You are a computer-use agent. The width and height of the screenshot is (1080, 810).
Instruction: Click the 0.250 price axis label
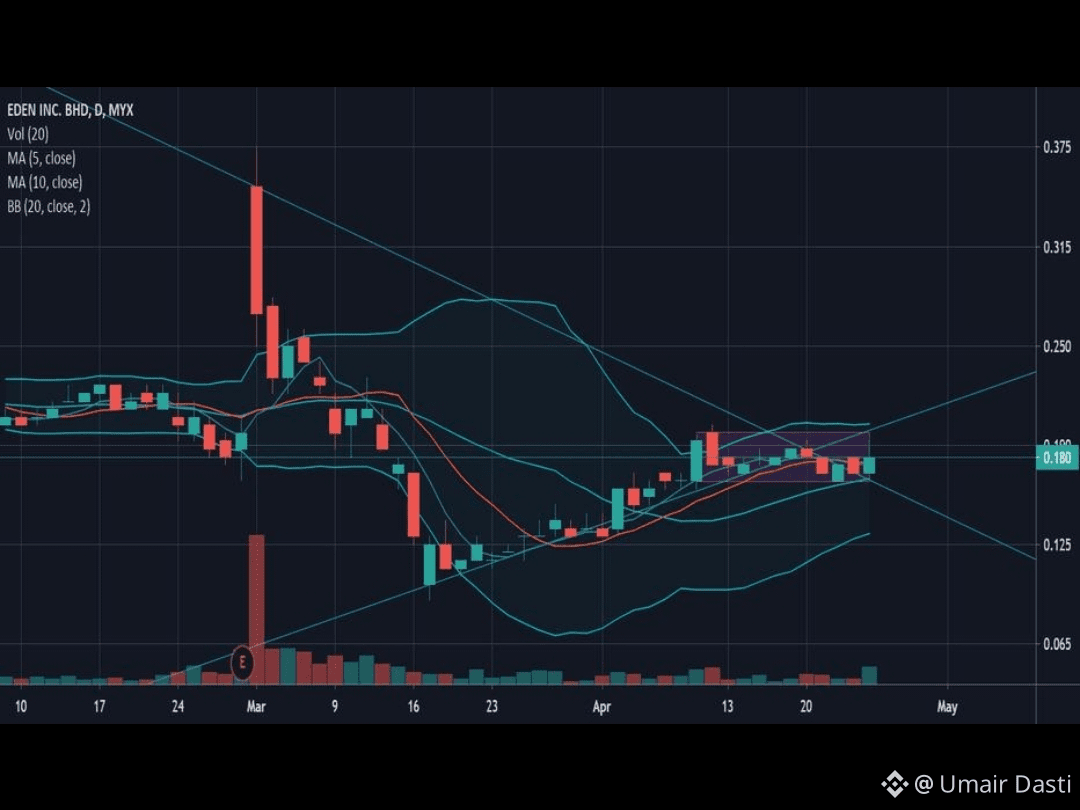click(1057, 346)
